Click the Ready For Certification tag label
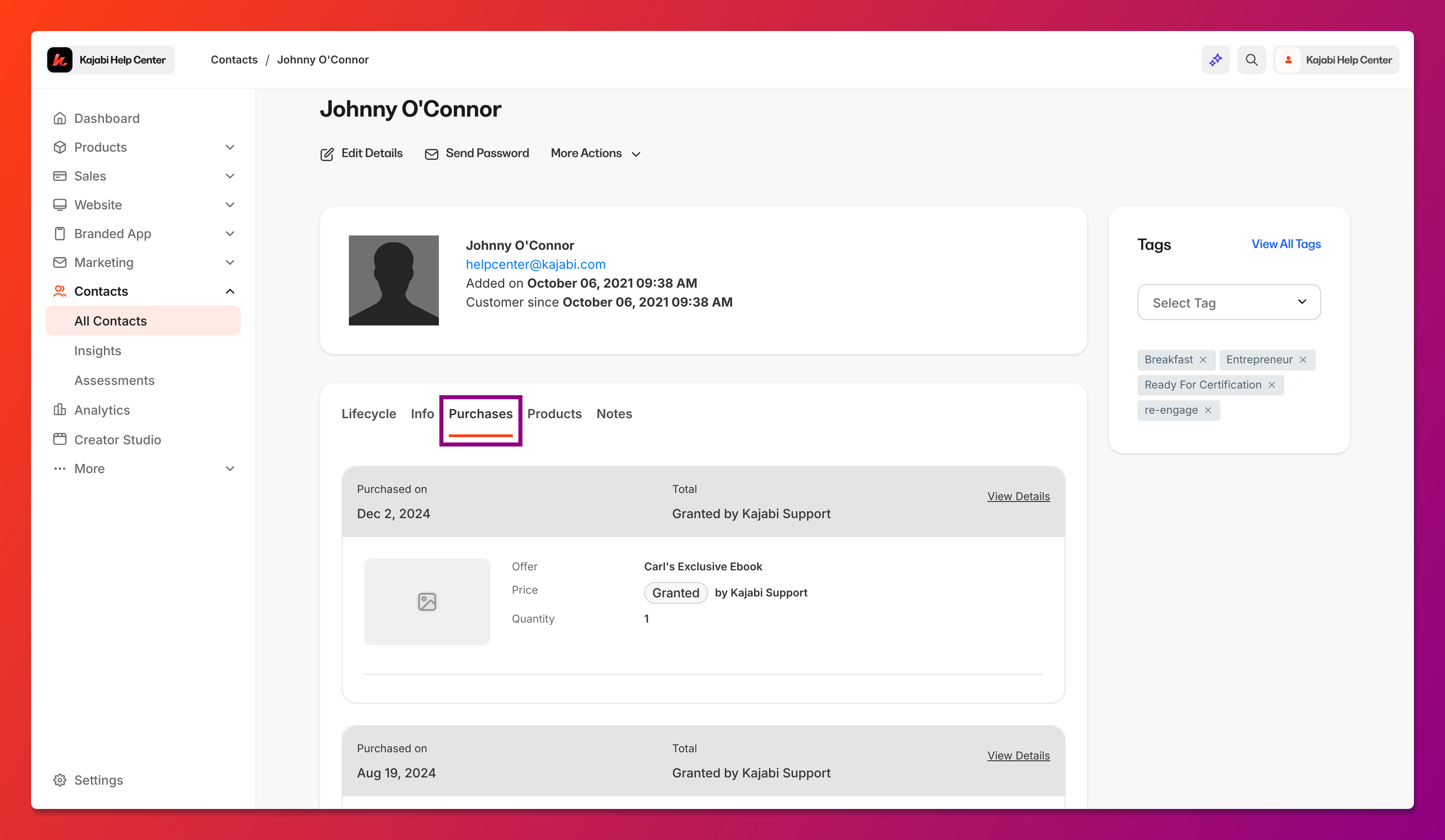Screen dimensions: 1445x840 pos(1202,385)
